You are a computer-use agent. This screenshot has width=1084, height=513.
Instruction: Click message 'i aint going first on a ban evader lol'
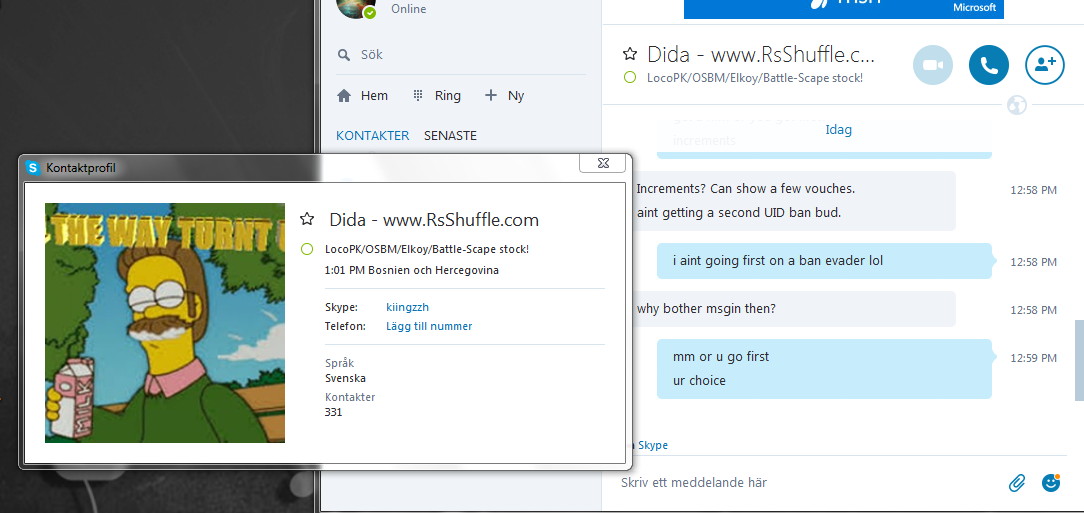[x=777, y=261]
